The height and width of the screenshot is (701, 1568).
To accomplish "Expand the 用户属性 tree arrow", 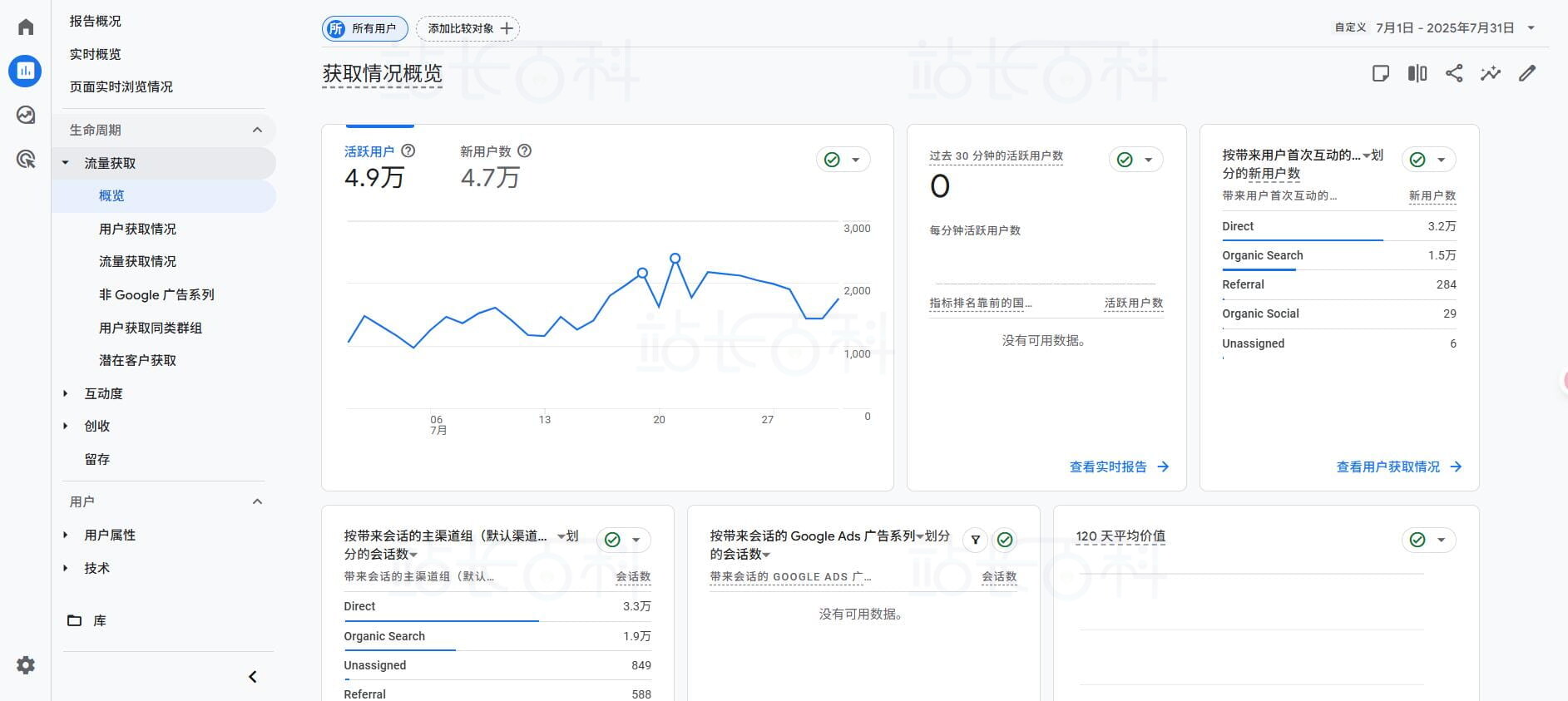I will [x=66, y=535].
